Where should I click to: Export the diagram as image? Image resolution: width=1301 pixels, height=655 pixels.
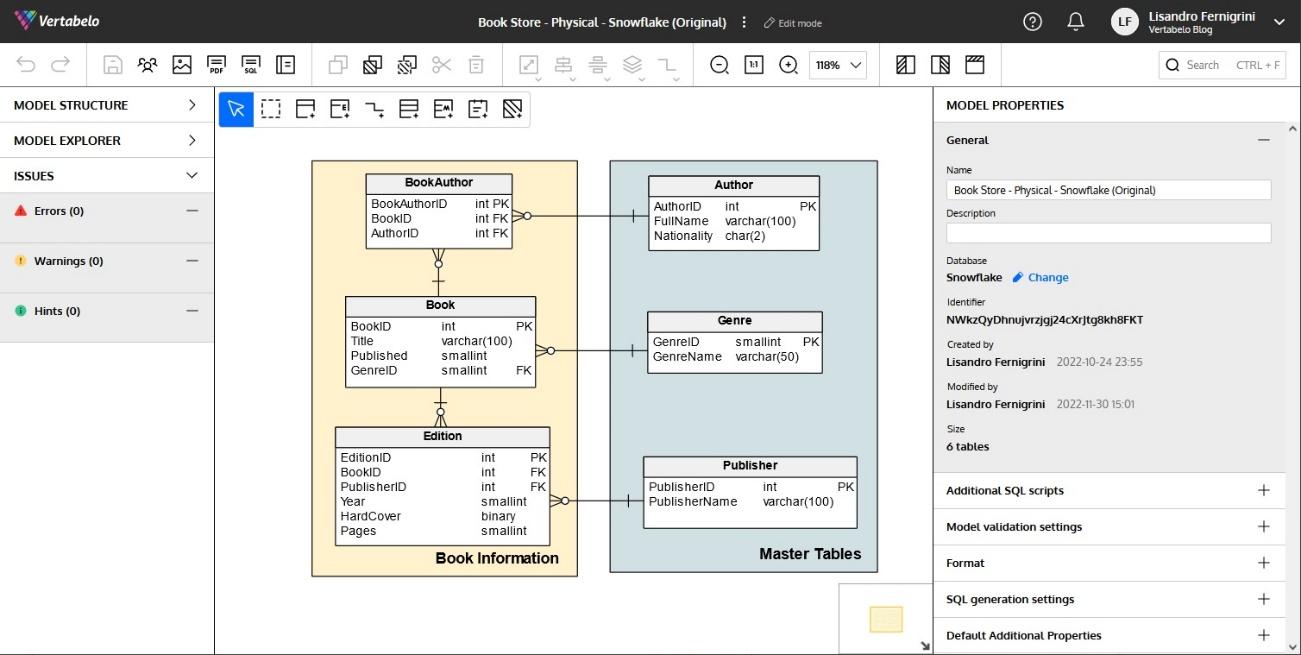pos(181,65)
